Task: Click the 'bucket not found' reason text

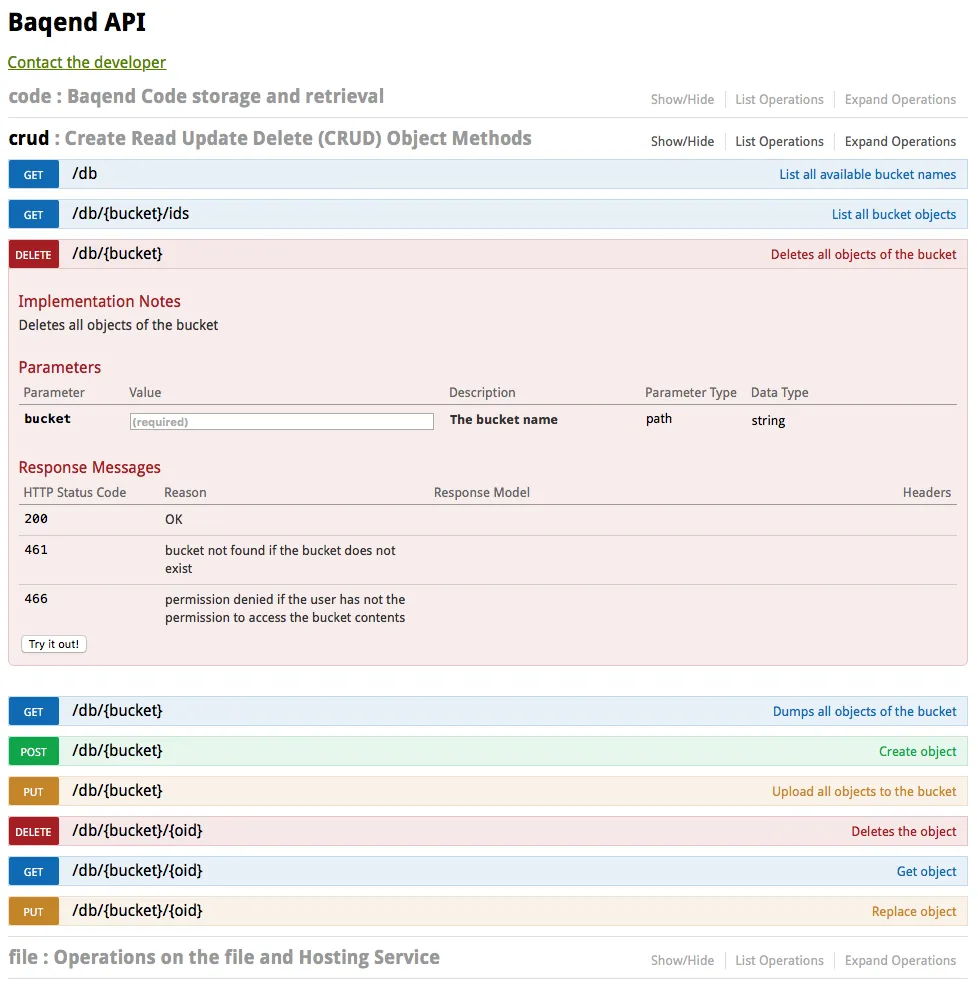Action: (x=280, y=559)
